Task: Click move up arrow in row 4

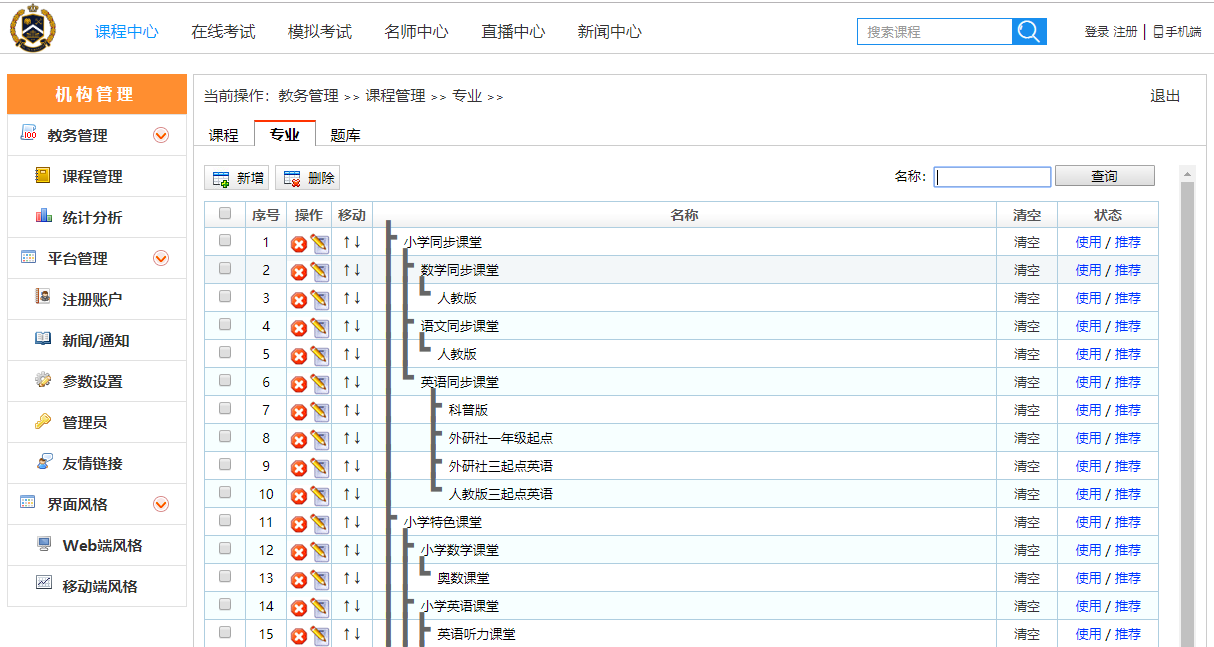Action: pos(346,326)
